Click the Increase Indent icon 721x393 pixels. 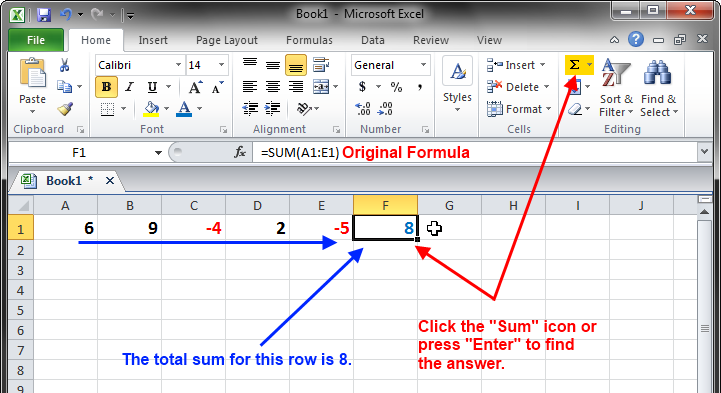pos(273,109)
